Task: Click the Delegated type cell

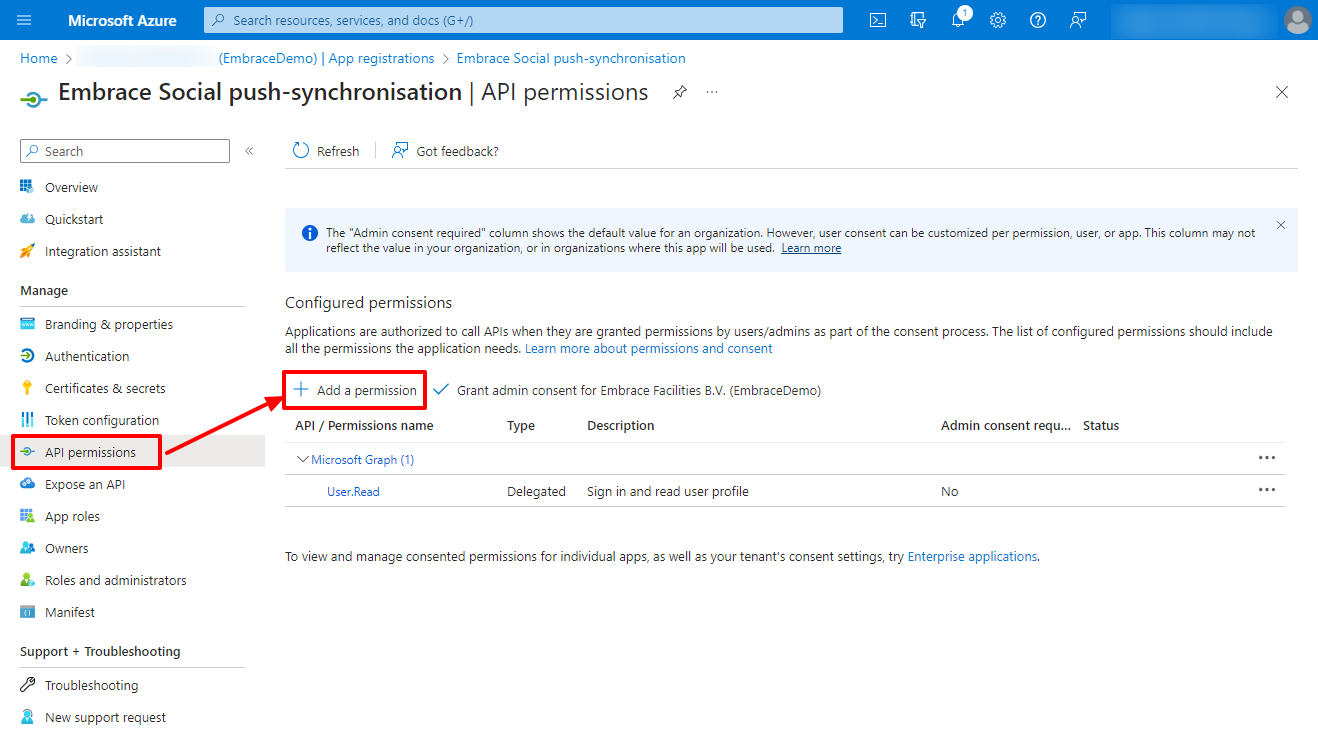Action: (536, 491)
